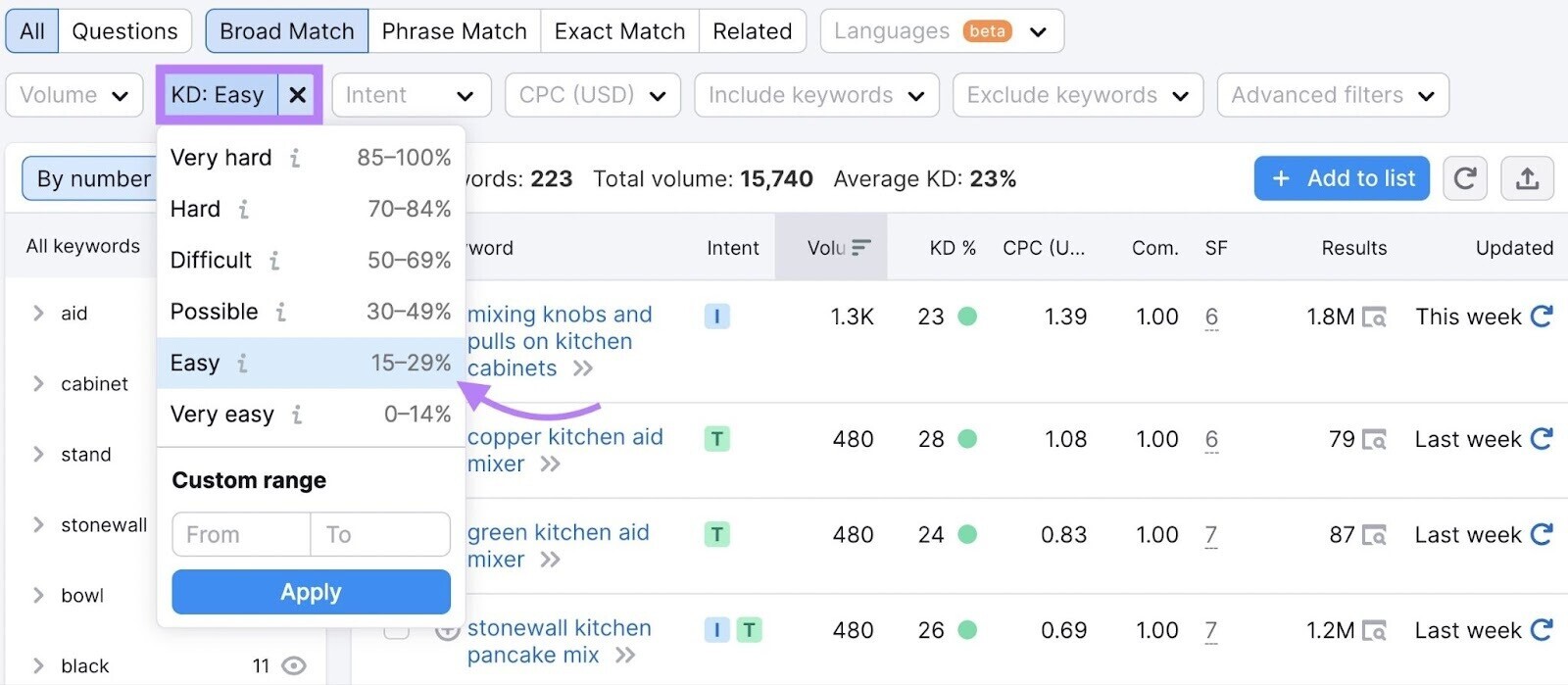Open the Volume filter dropdown

pyautogui.click(x=74, y=95)
